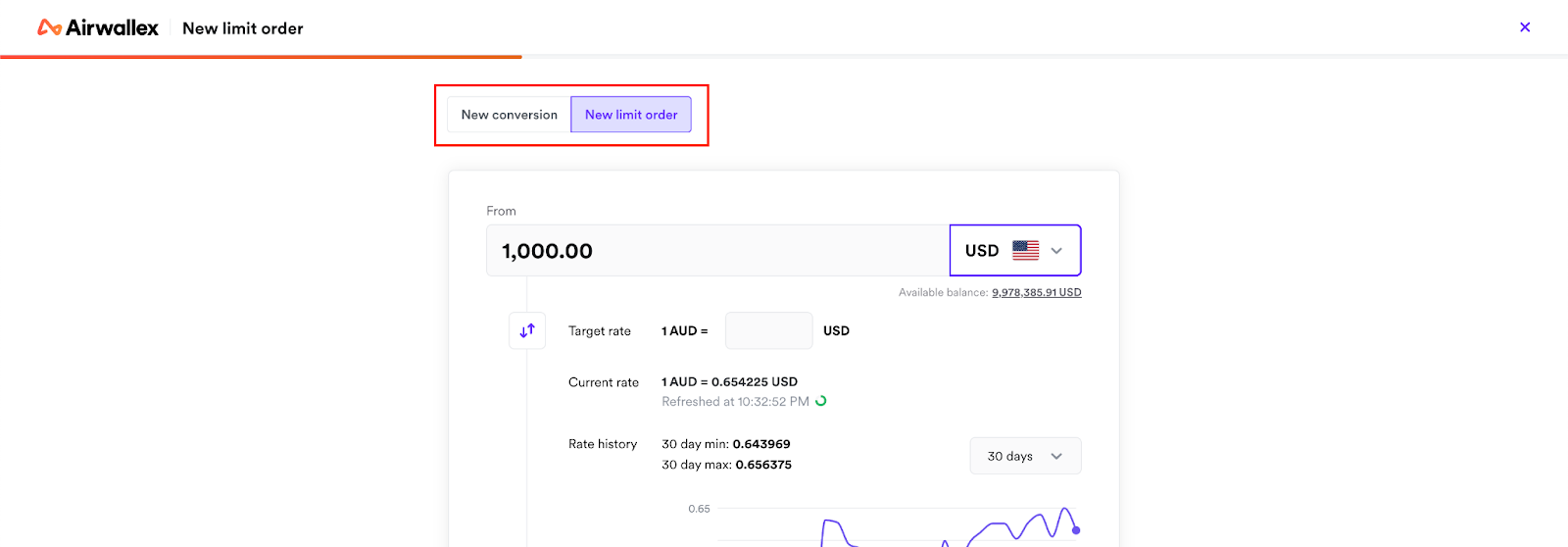Focus the From amount field showing 1,000.00
The image size is (1568, 547).
tap(717, 251)
